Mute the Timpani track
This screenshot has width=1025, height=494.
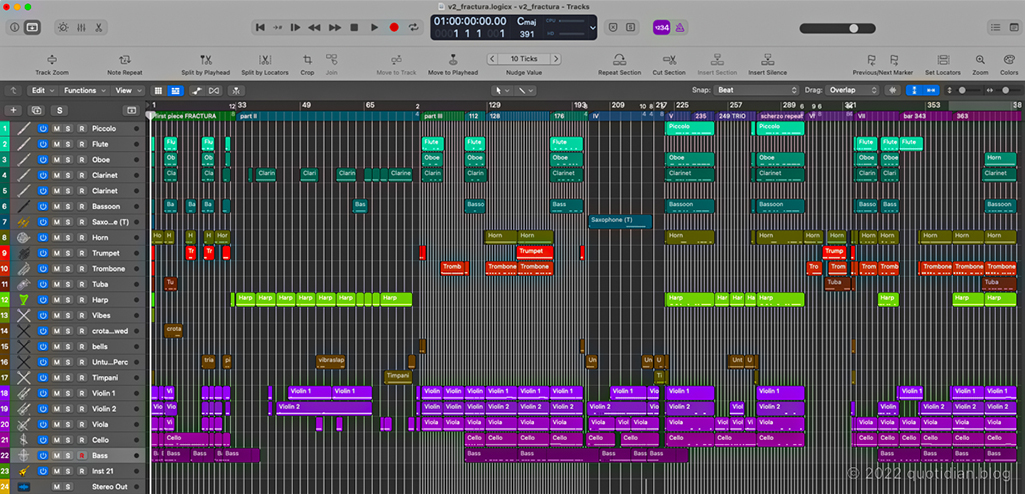pos(56,378)
